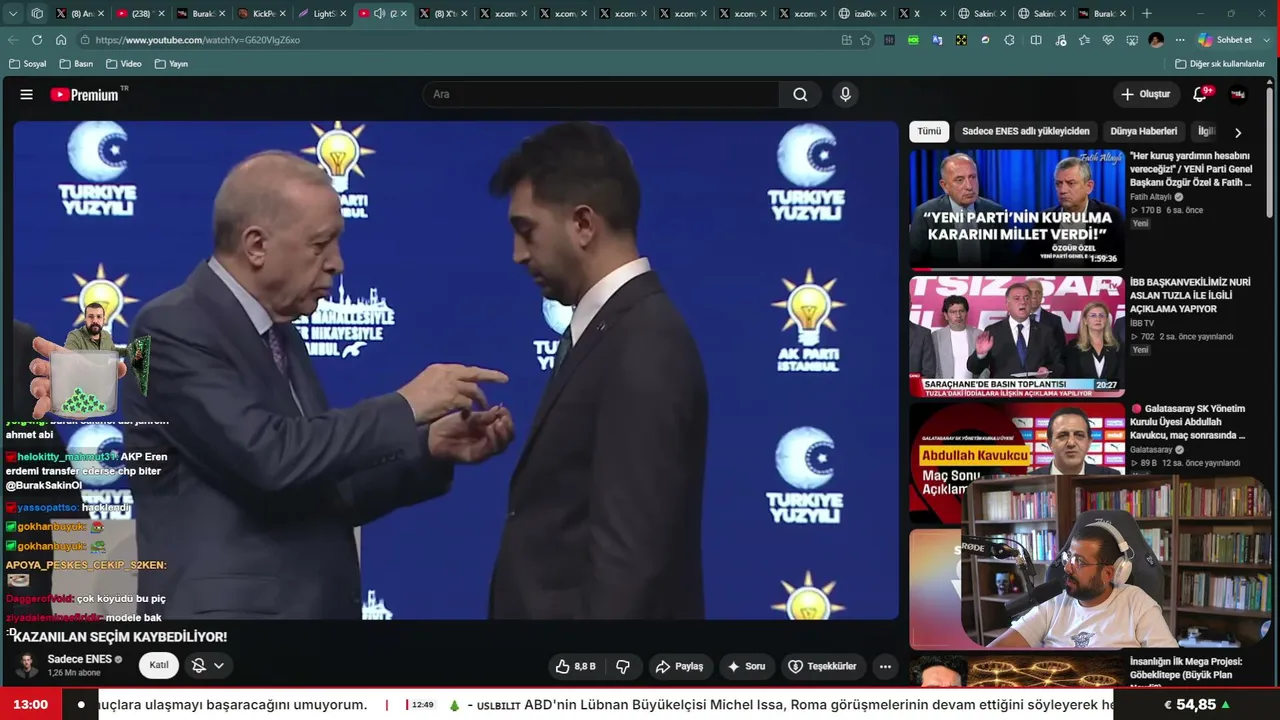Open the Oluştur create menu
The width and height of the screenshot is (1280, 720).
pos(1146,95)
